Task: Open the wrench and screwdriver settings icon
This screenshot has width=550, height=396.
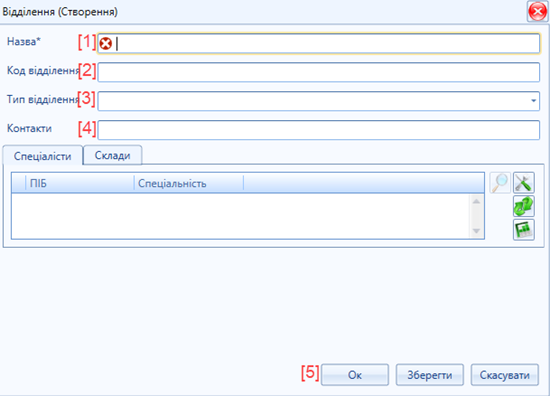Action: click(524, 183)
